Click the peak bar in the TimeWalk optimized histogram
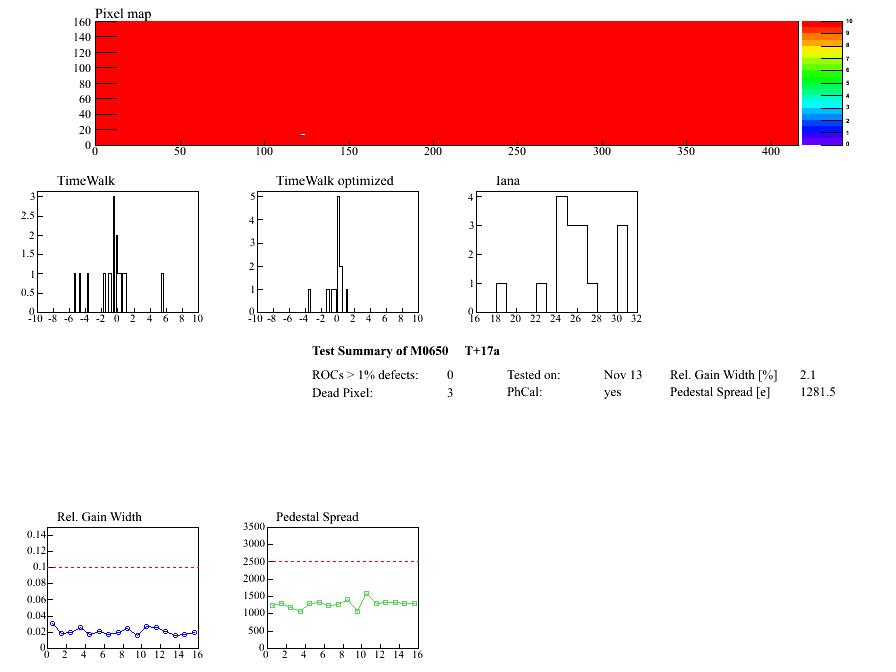 pyautogui.click(x=338, y=254)
